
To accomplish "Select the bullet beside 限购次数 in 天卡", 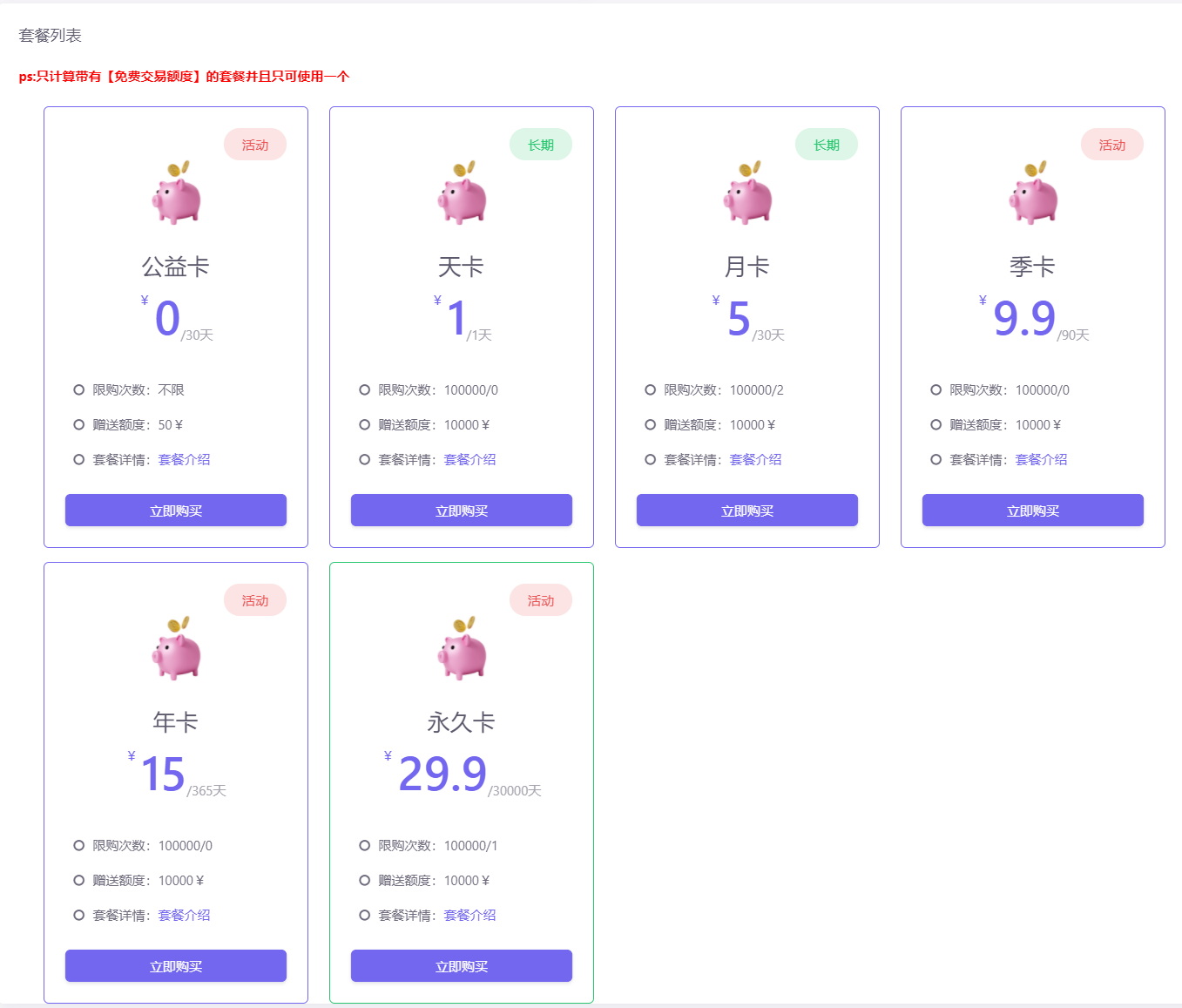I will 365,390.
